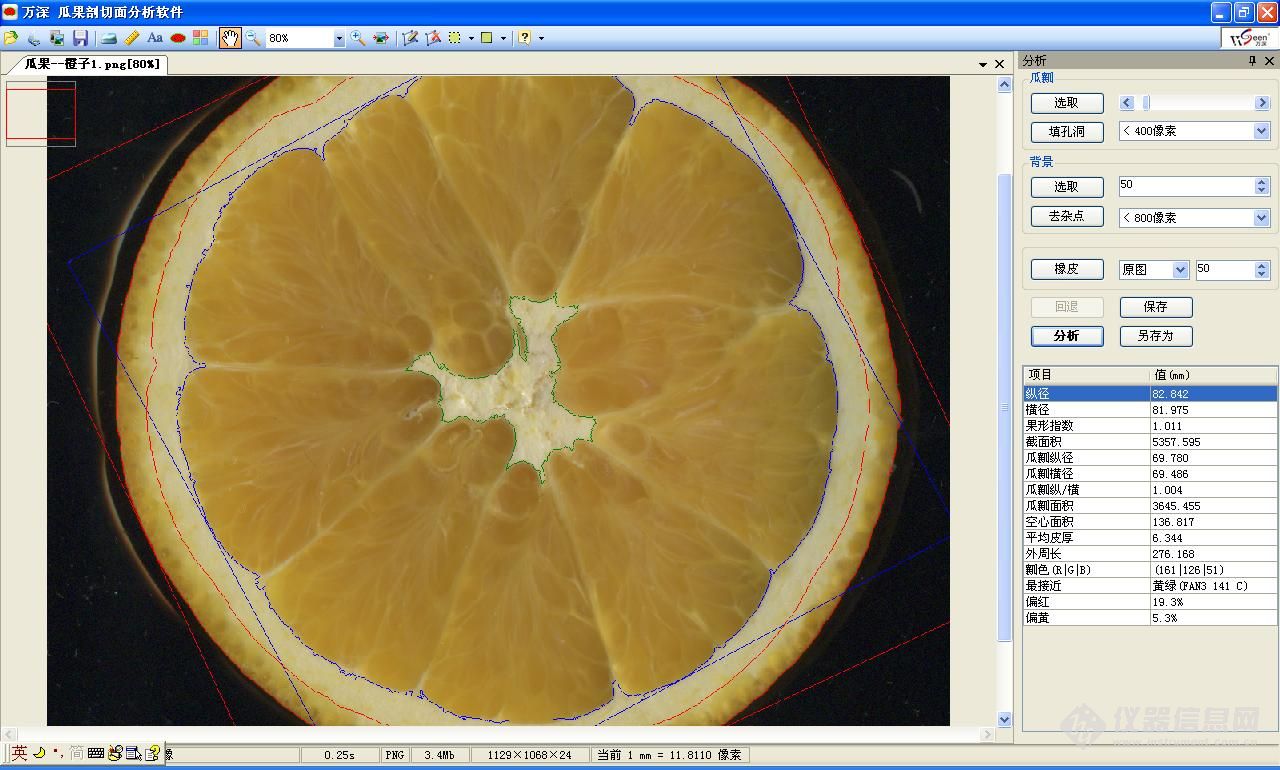Click the open file folder icon
The image size is (1280, 770).
tap(11, 38)
